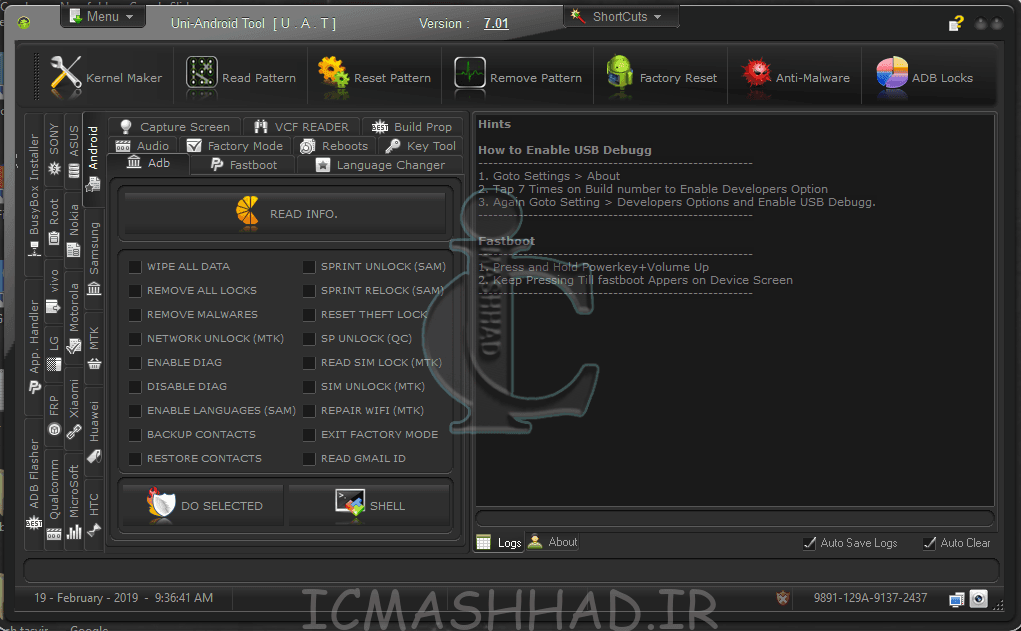Click the camera icon in the status bar
1021x631 pixels.
tap(978, 598)
